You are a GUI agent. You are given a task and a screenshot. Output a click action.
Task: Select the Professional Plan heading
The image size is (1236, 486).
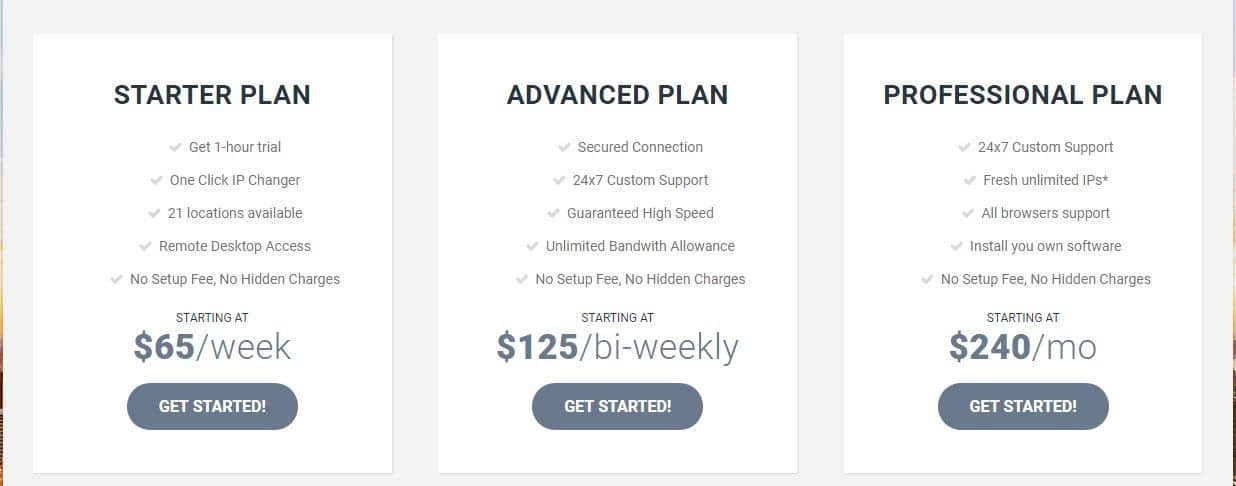(x=1023, y=95)
